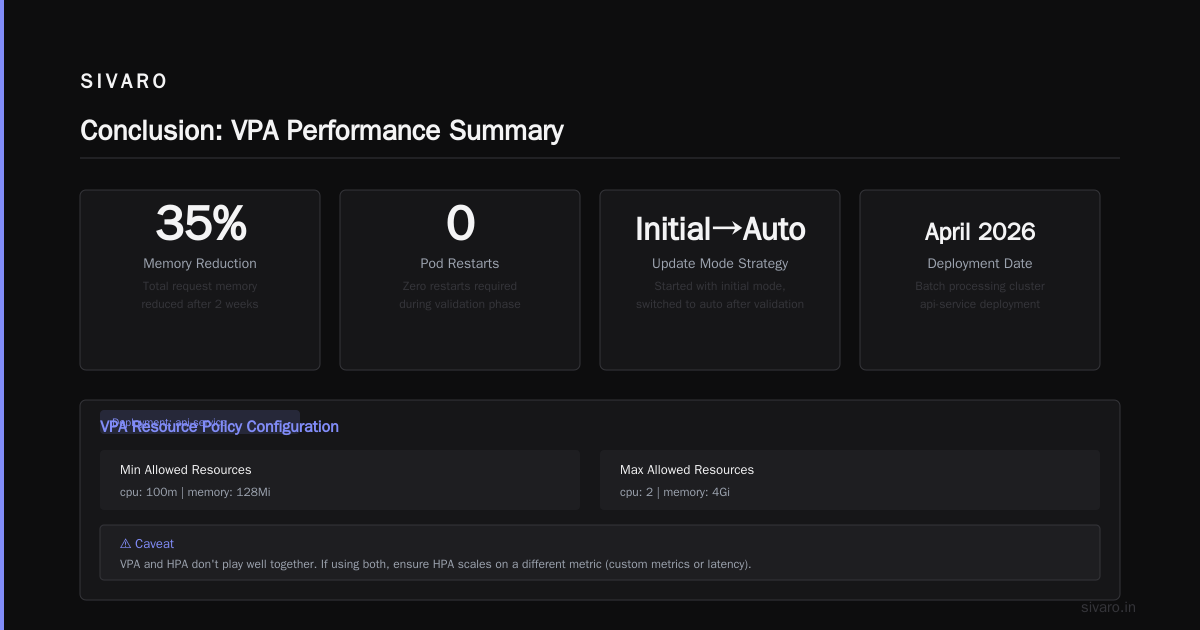
Task: Click the arrow between Initial and Auto
Action: (727, 229)
